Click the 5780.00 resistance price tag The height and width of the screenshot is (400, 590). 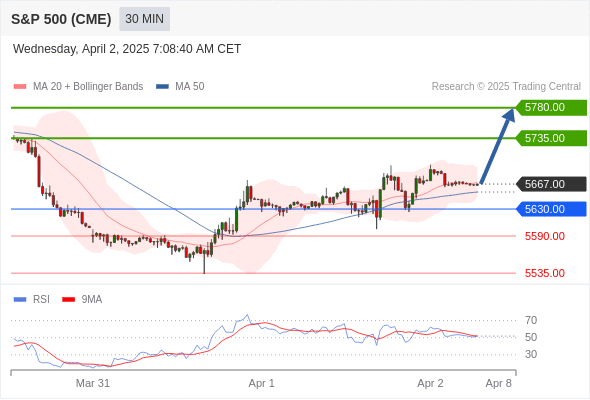[x=551, y=108]
